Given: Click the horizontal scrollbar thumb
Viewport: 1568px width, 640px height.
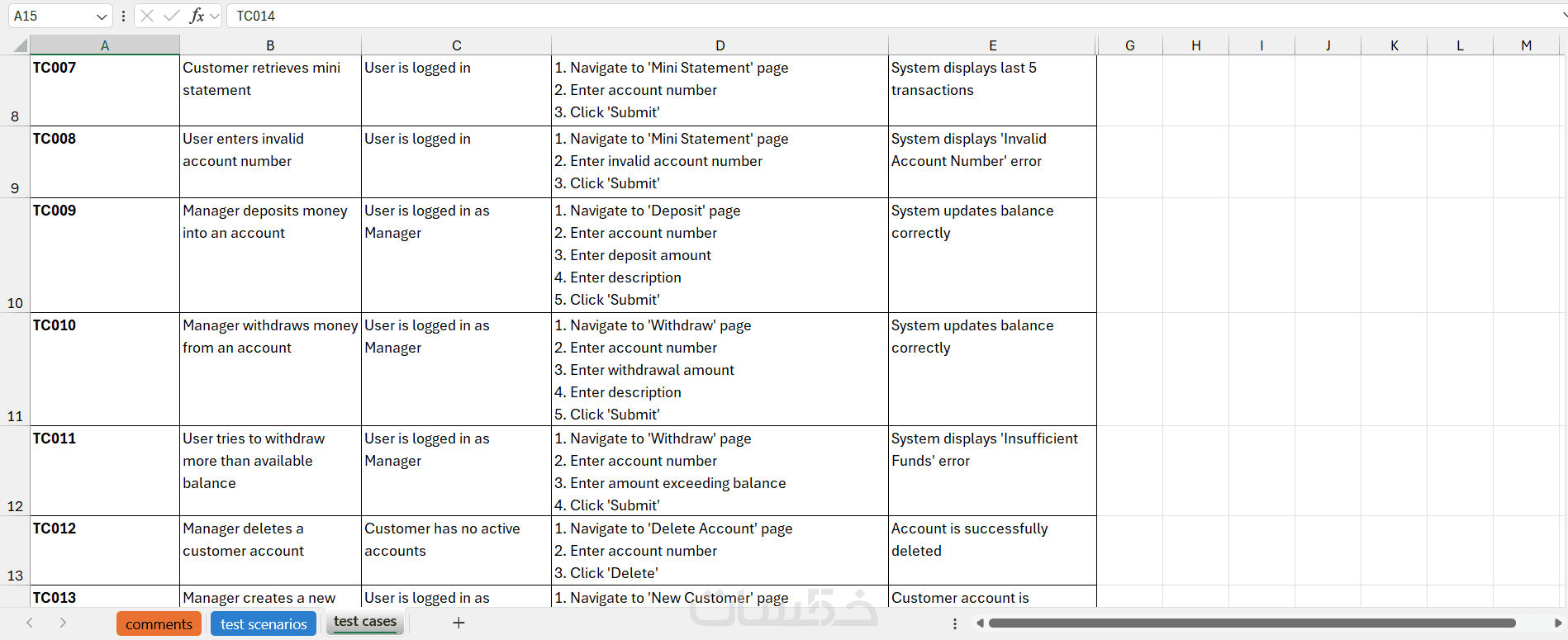Looking at the screenshot, I should click(1252, 623).
